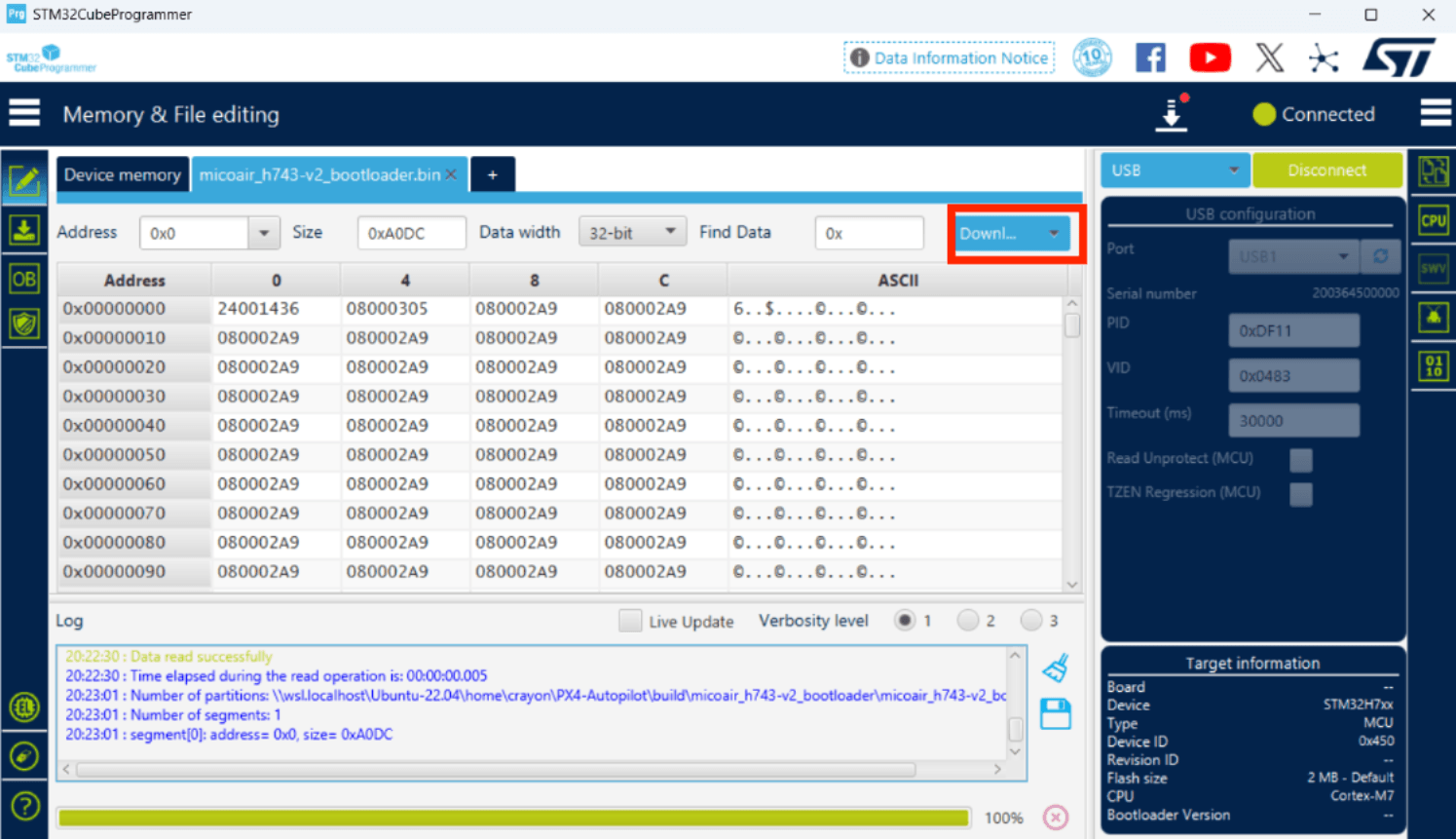Save the log with the floppy disk icon
The width and height of the screenshot is (1456, 839).
(x=1056, y=714)
